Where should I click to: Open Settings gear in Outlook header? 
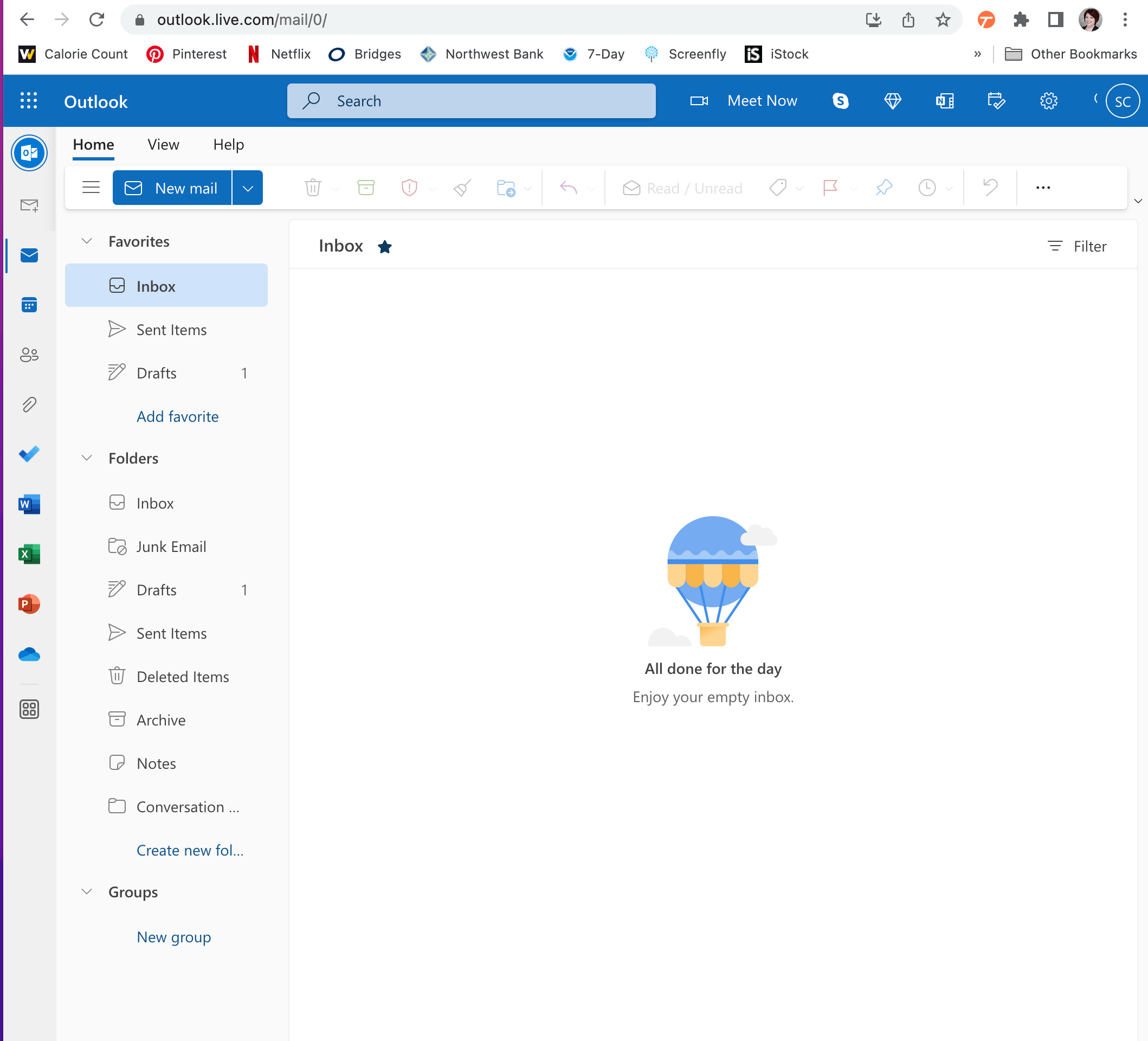tap(1048, 101)
